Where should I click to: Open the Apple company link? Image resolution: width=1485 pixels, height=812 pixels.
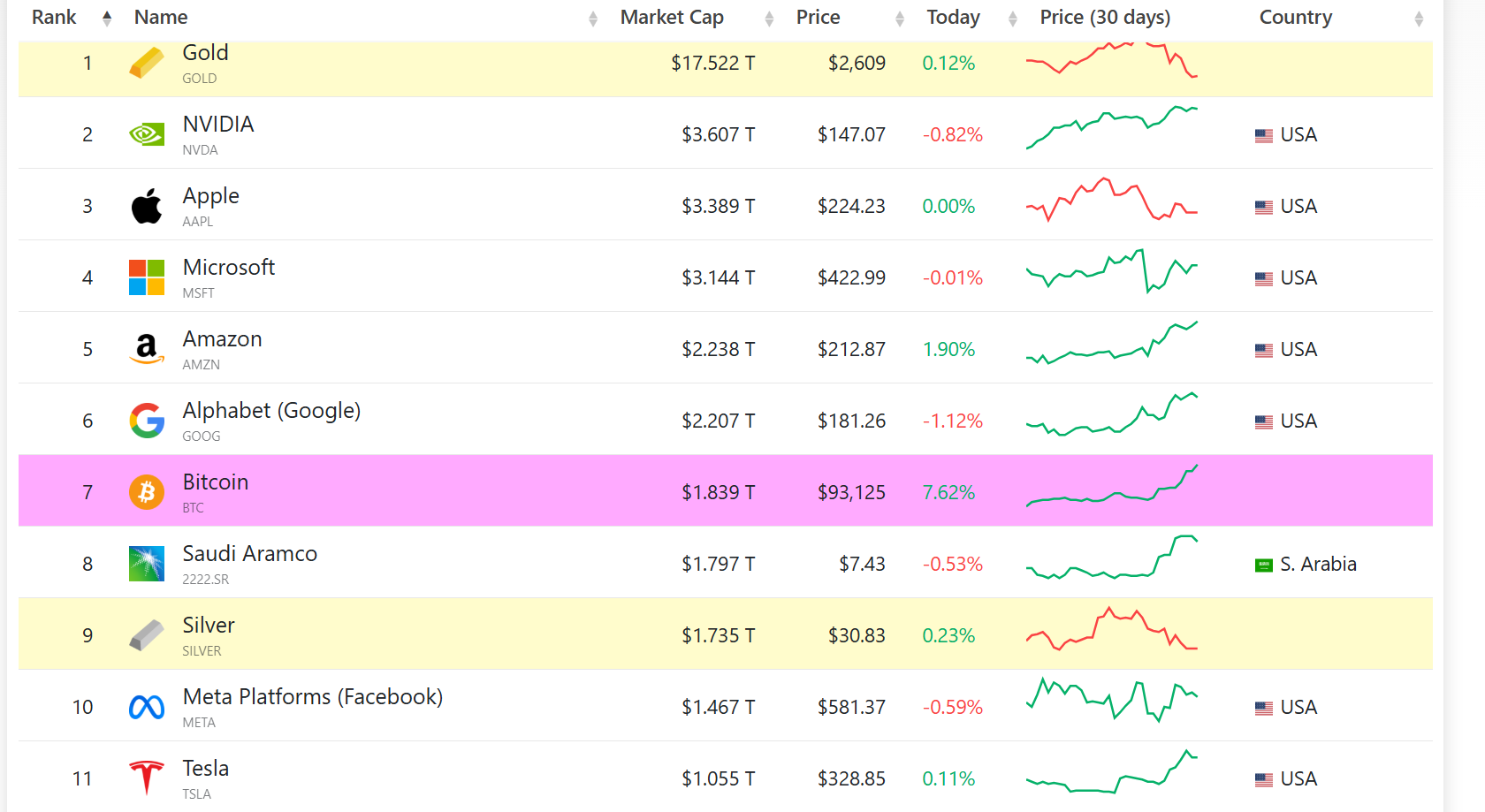tap(210, 196)
